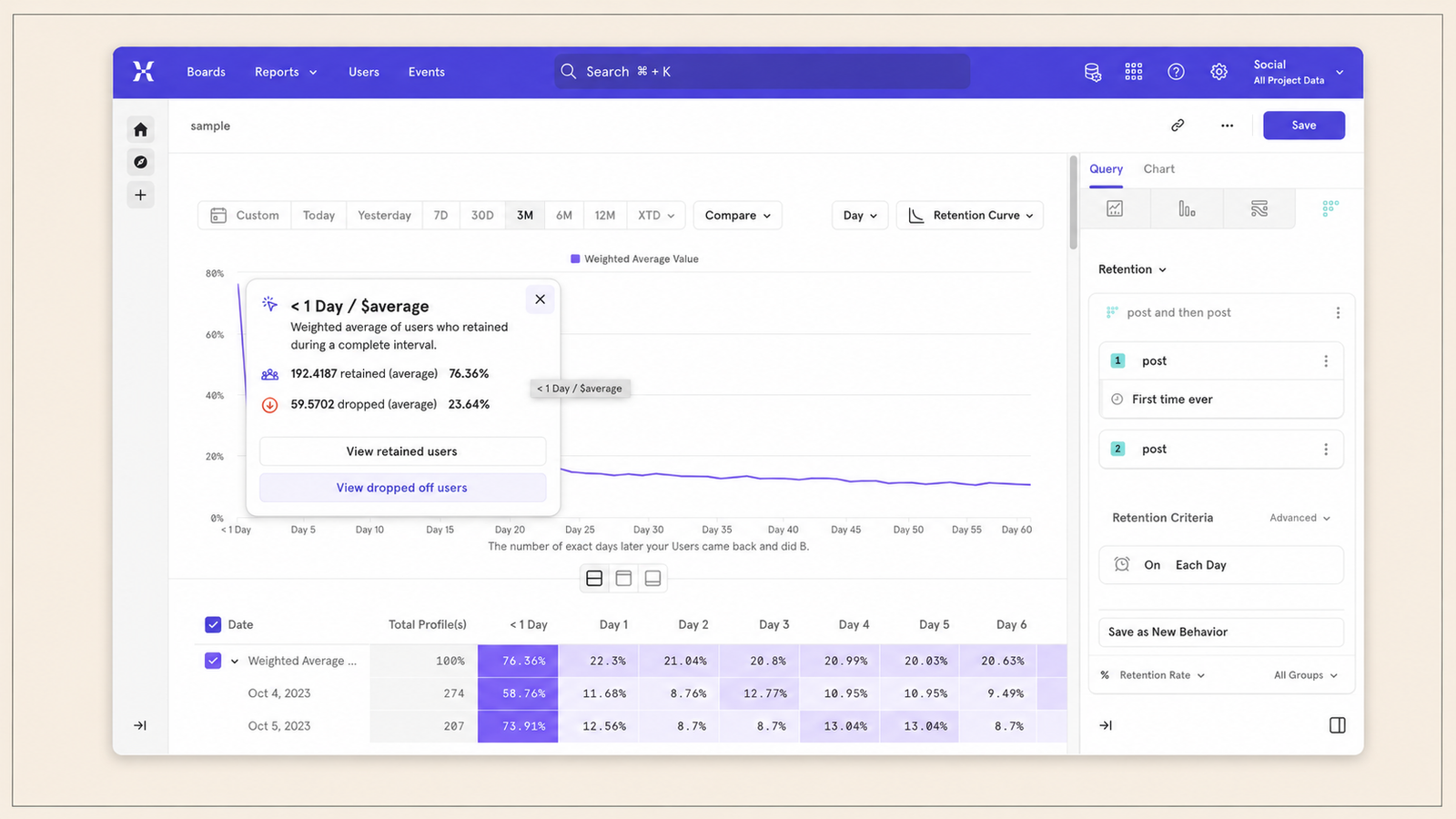Select the Insights report type icon
The width and height of the screenshot is (1456, 819).
point(1115,208)
